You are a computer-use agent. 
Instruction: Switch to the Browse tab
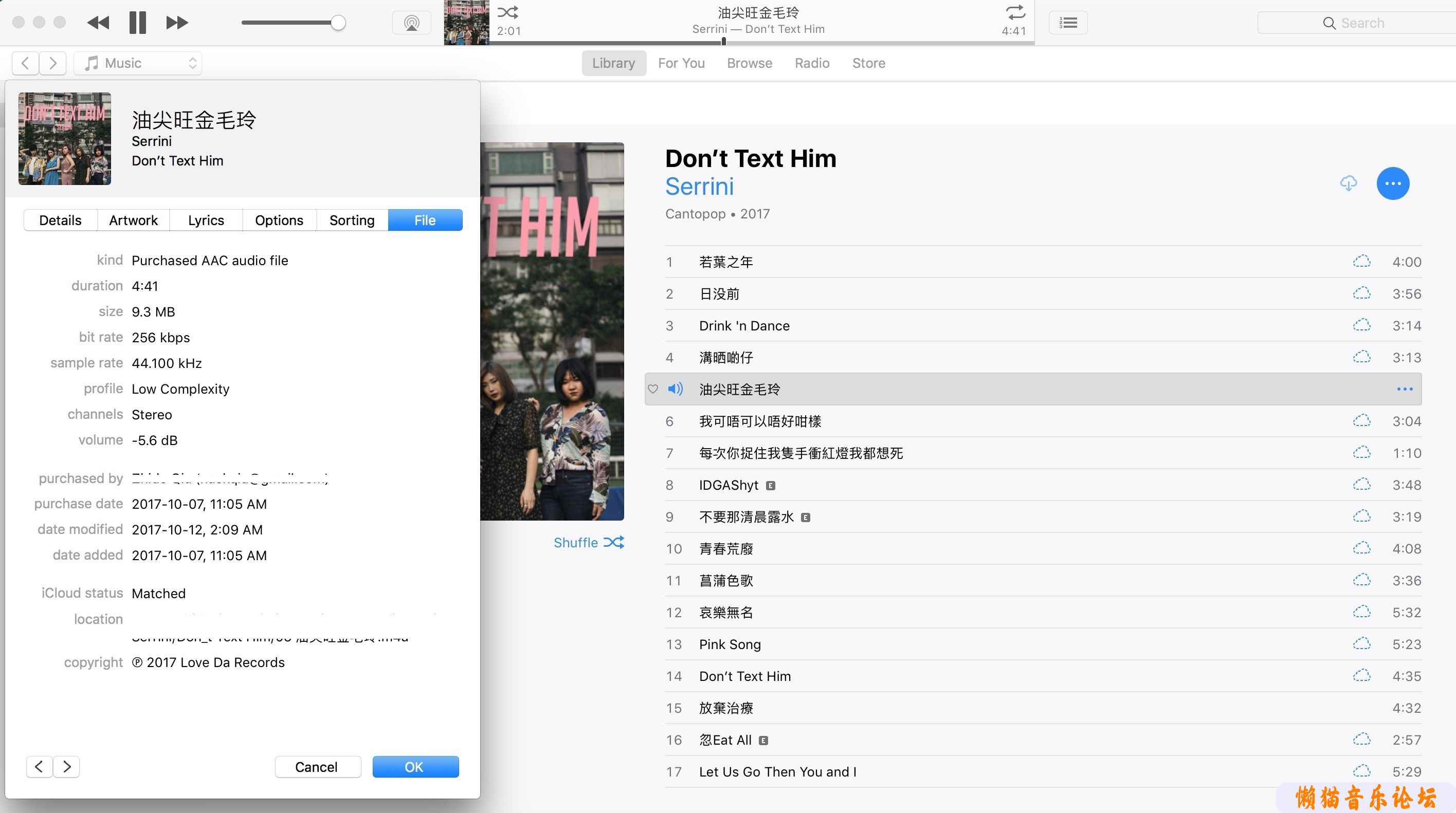750,63
